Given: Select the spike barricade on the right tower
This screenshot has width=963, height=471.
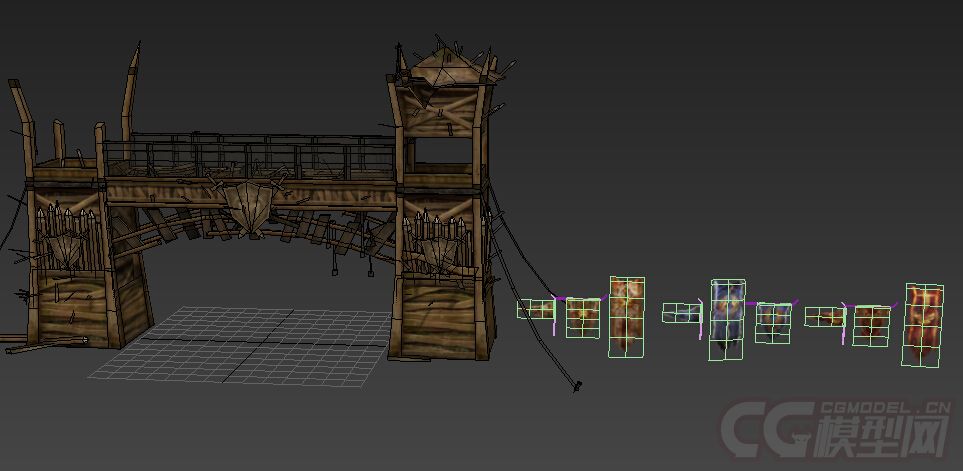Looking at the screenshot, I should (x=438, y=243).
